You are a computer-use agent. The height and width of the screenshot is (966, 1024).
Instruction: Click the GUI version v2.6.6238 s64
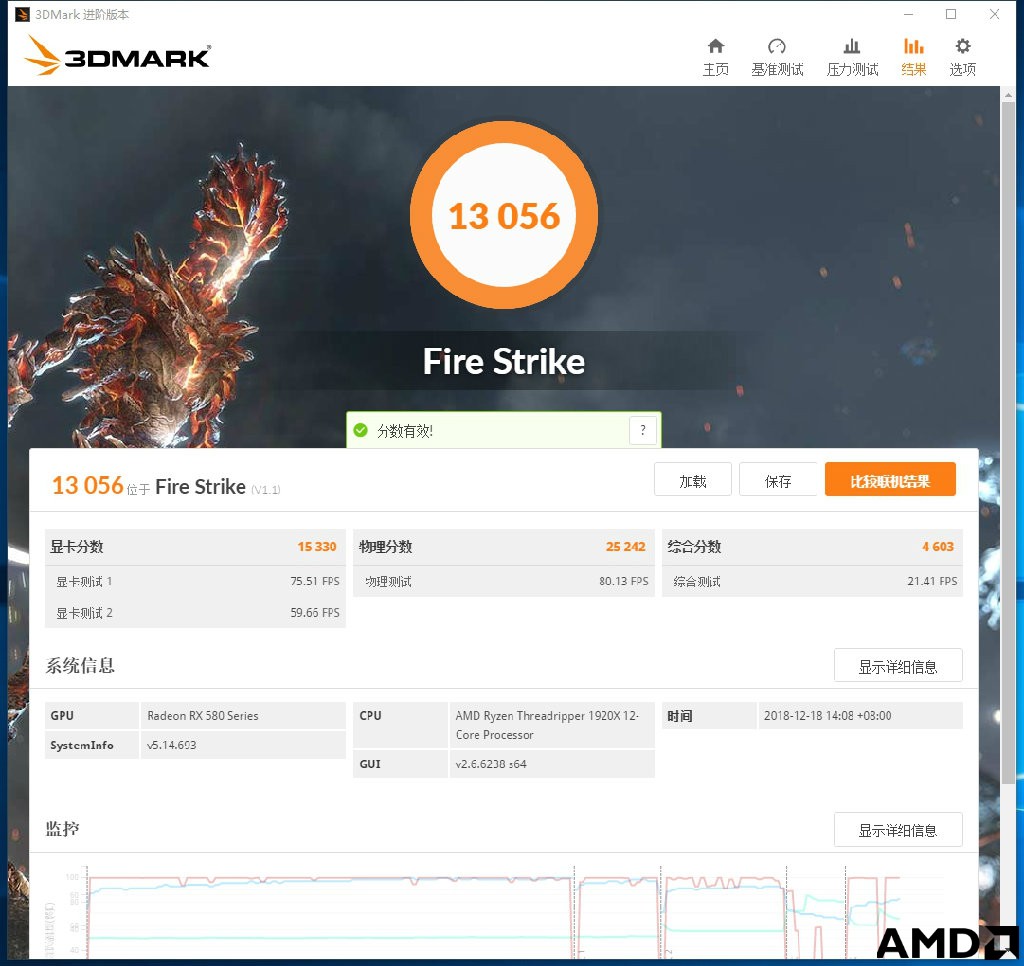pyautogui.click(x=491, y=764)
